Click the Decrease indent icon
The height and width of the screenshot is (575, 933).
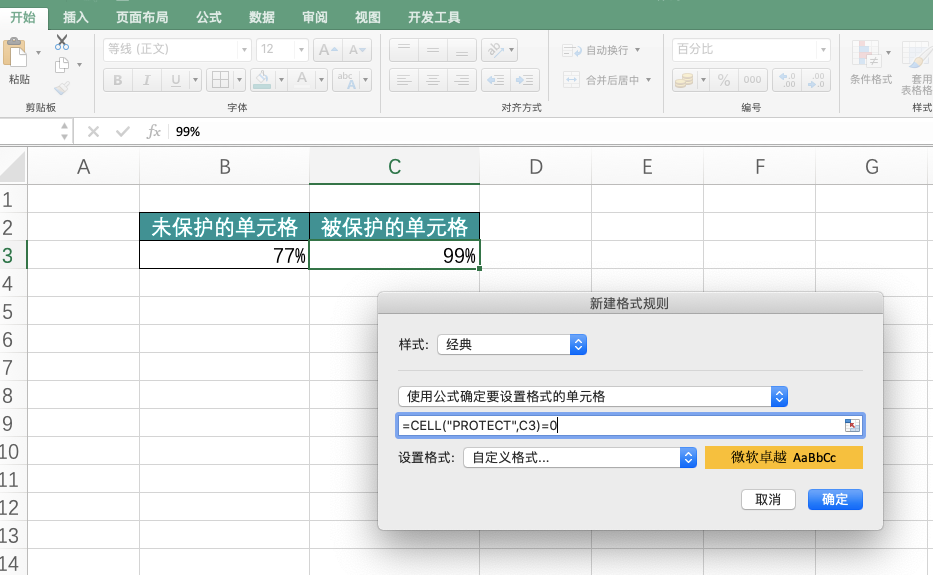pyautogui.click(x=495, y=80)
